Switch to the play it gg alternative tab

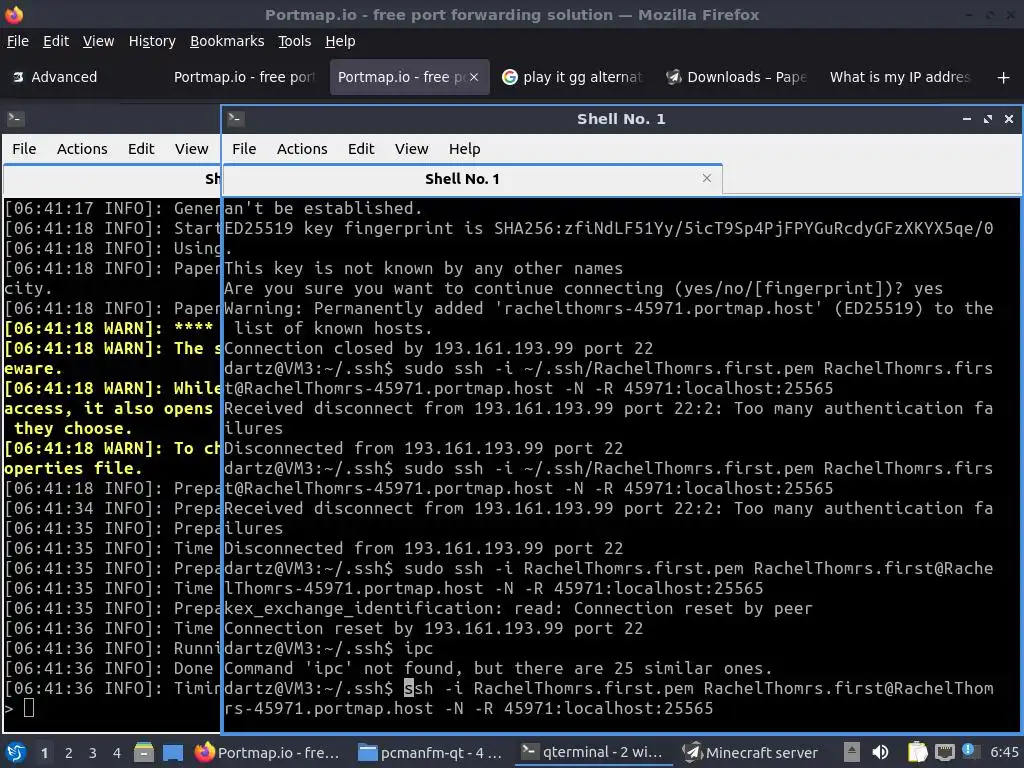tap(572, 77)
